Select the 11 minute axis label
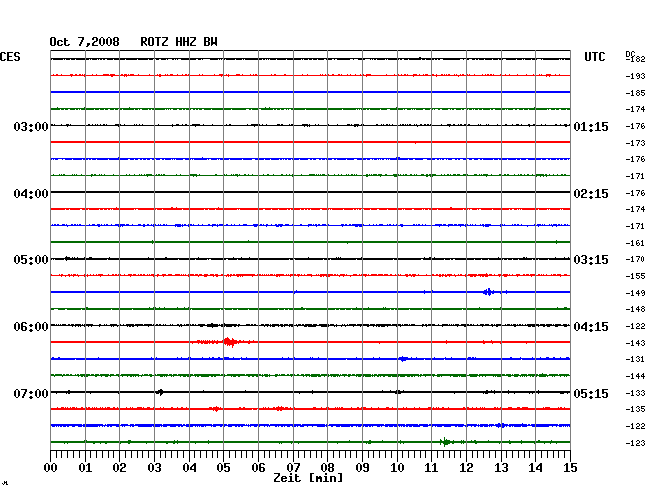The width and height of the screenshot is (650, 494). [x=431, y=468]
